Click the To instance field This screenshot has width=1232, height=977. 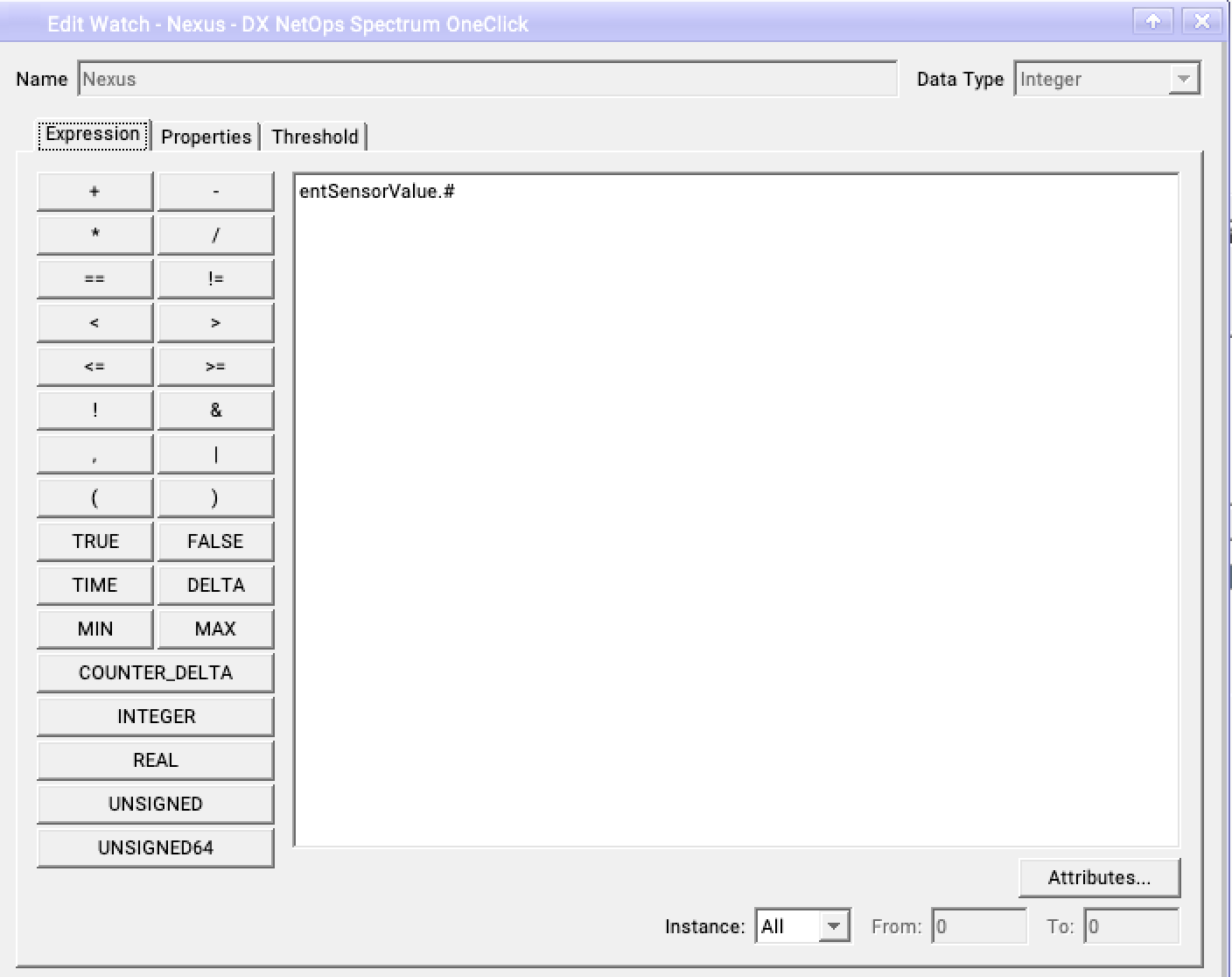tap(1131, 926)
